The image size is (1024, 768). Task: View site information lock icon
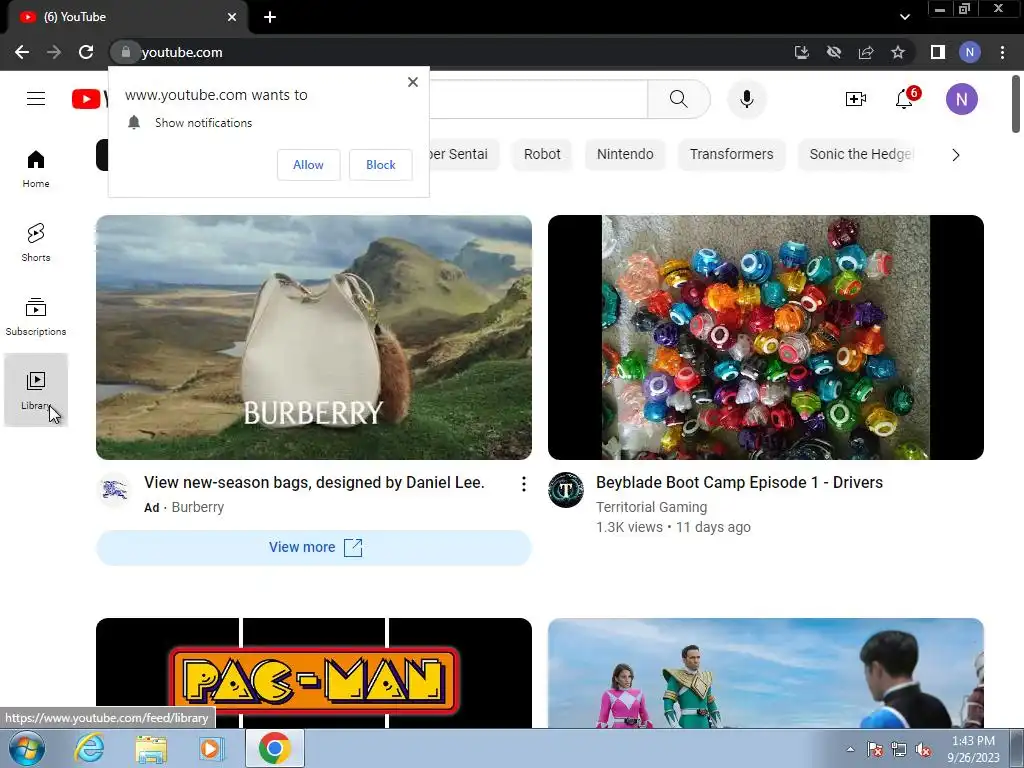tap(125, 52)
